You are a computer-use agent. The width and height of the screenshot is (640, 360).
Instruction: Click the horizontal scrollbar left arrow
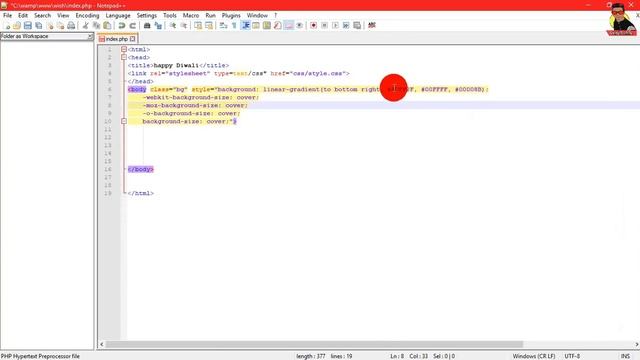[102, 344]
